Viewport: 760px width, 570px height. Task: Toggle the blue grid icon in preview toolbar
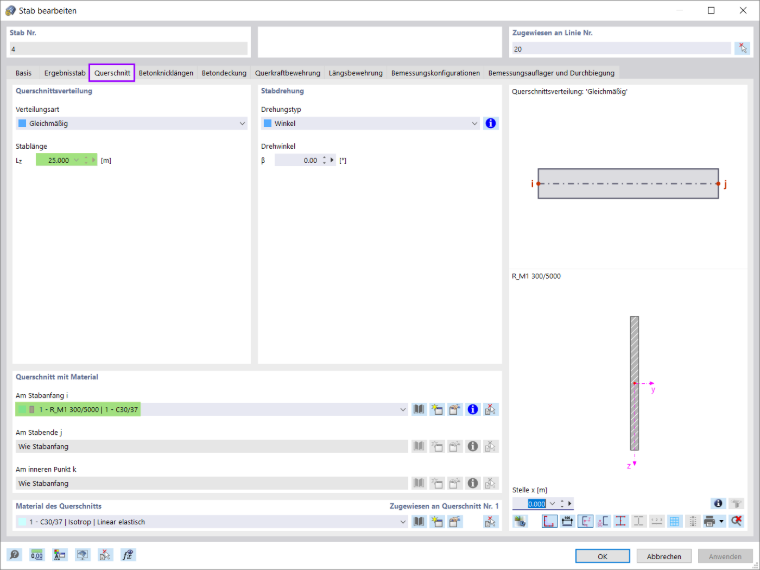click(674, 521)
